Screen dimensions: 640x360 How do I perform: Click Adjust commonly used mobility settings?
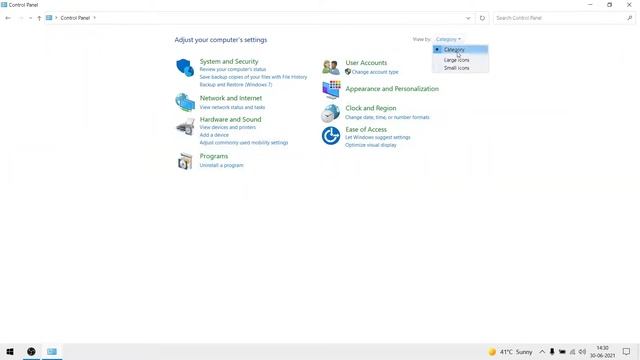point(244,142)
